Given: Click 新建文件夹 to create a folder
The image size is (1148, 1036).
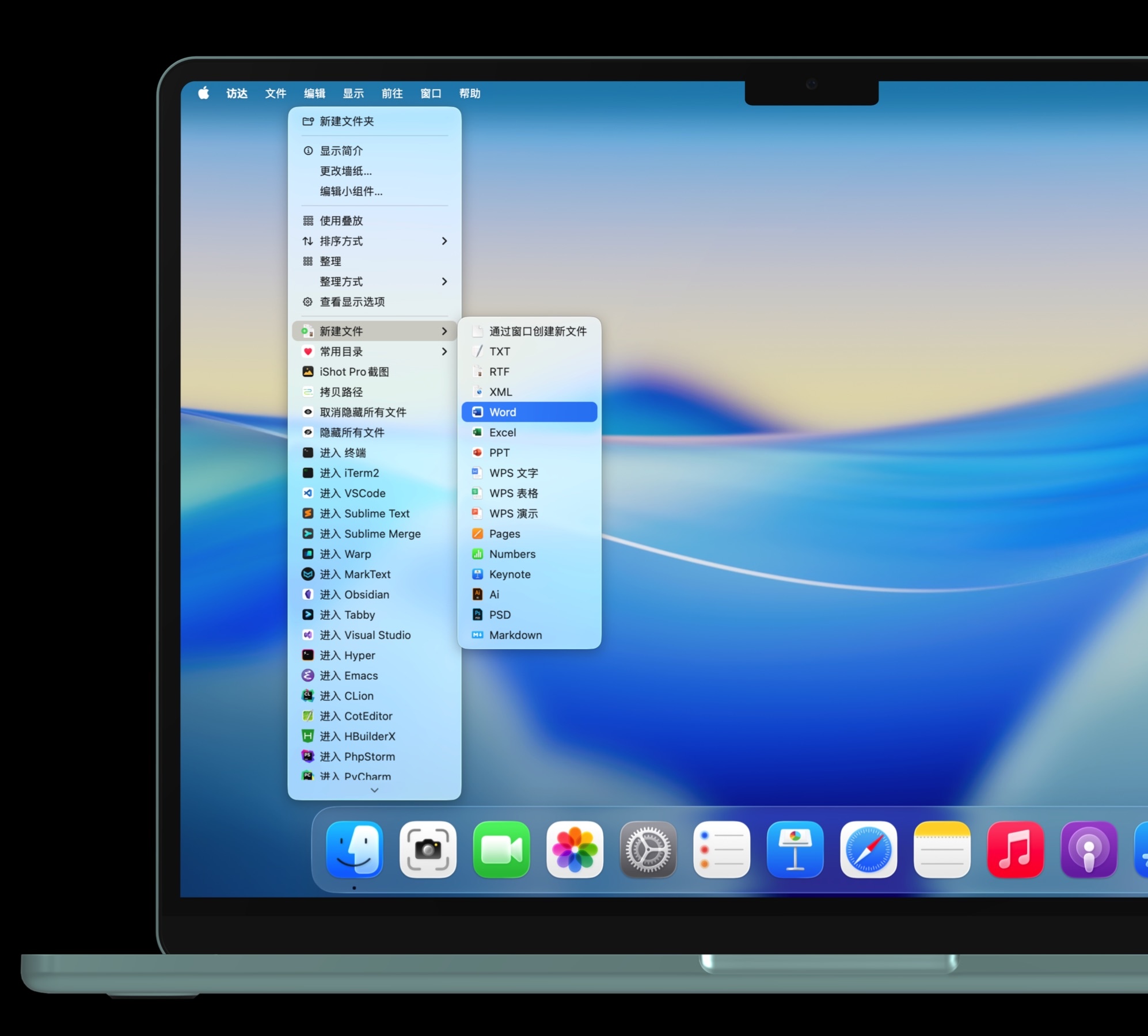Looking at the screenshot, I should click(346, 121).
